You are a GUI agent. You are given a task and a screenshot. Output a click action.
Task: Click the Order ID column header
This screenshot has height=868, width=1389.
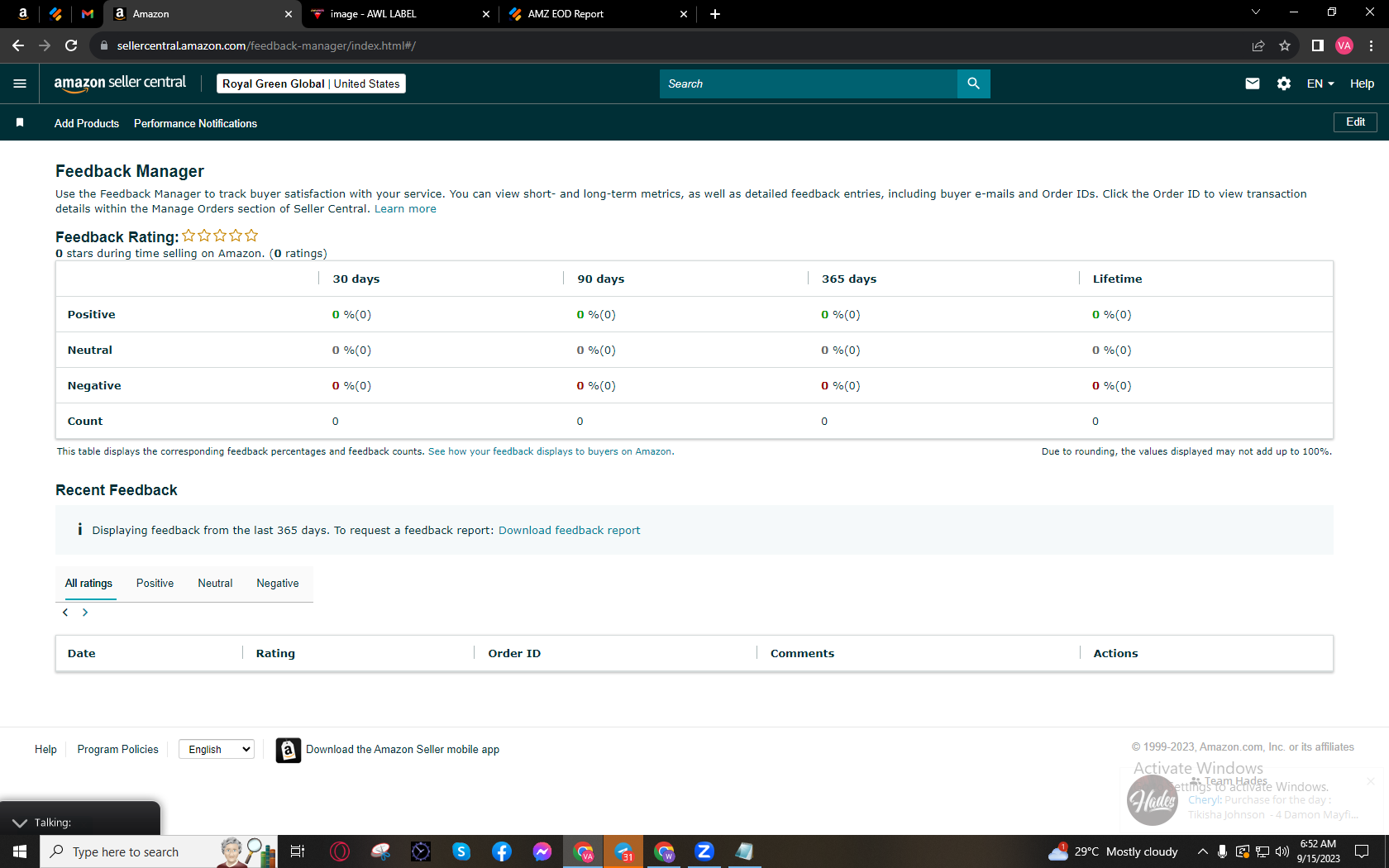[514, 653]
